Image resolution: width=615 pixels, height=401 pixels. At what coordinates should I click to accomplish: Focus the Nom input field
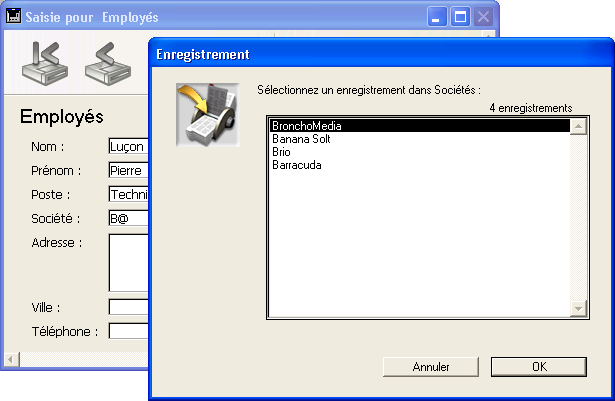(128, 147)
